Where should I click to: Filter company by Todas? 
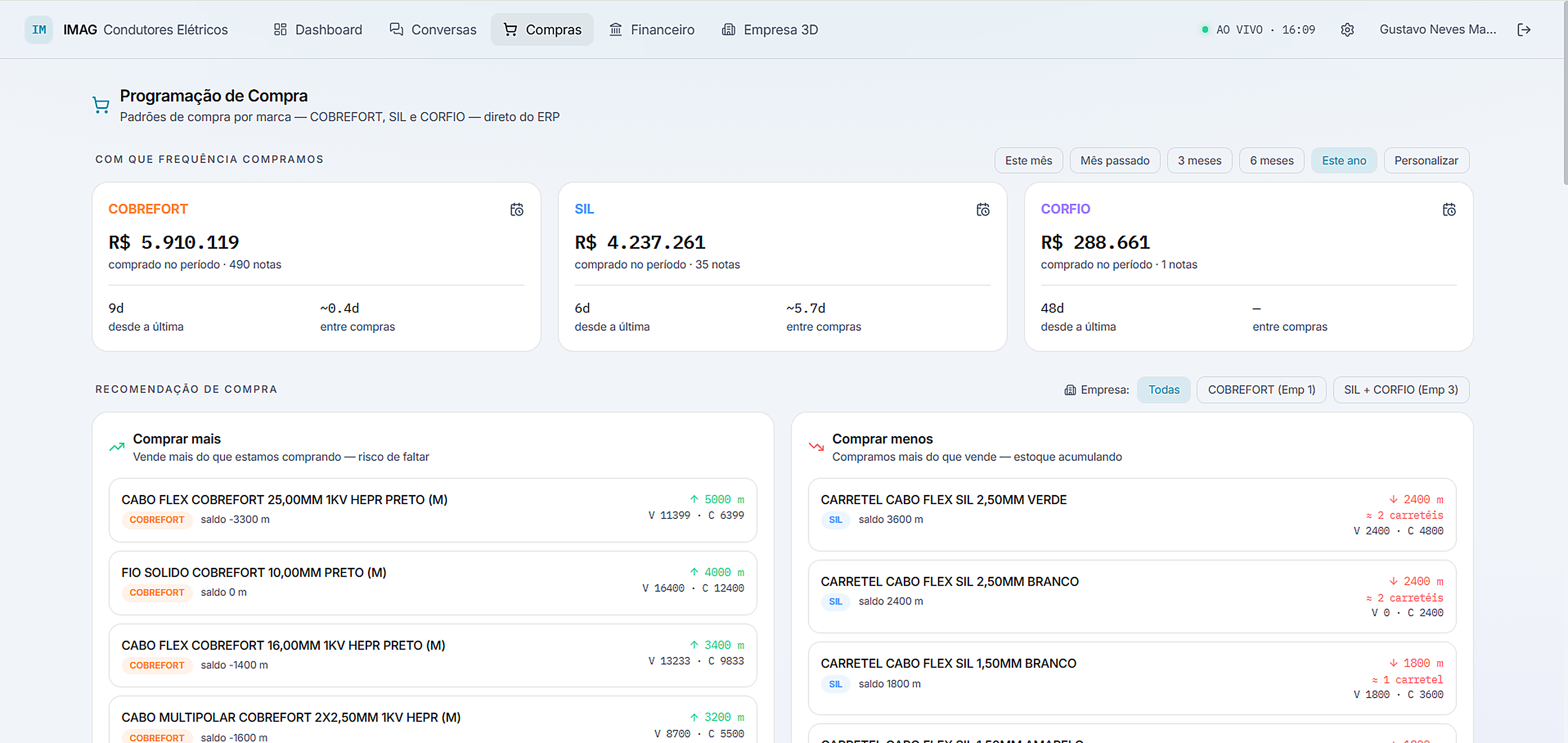coord(1163,390)
